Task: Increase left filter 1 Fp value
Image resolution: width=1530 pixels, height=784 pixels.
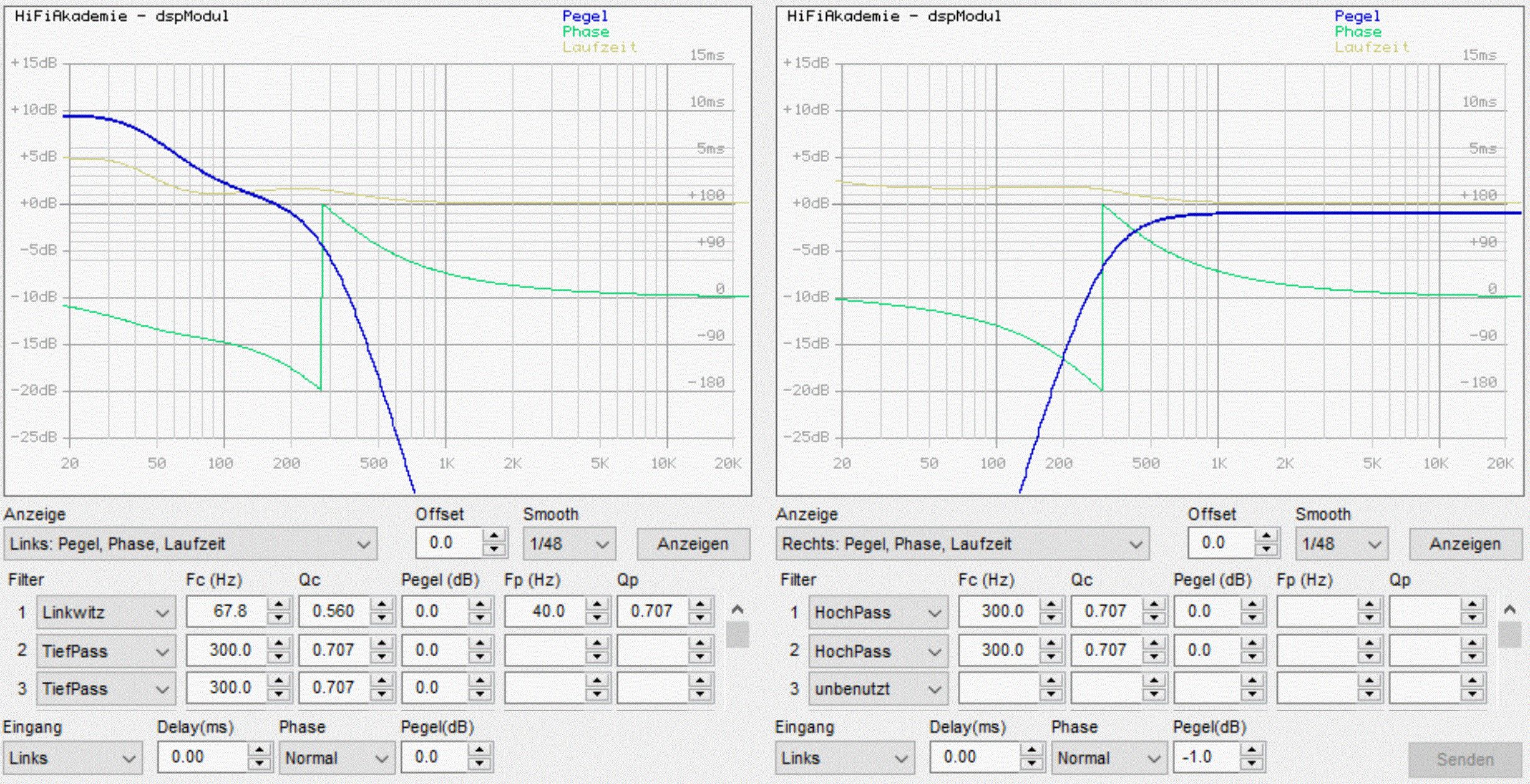Action: [597, 604]
